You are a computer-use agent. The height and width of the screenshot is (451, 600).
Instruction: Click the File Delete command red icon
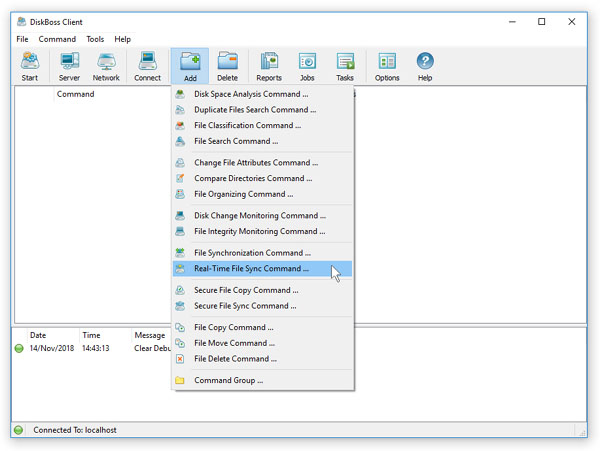click(180, 359)
